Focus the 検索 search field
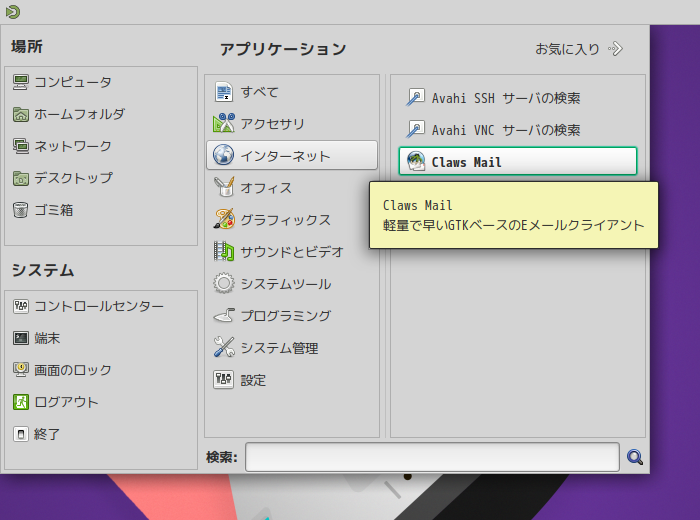Viewport: 700px width, 520px height. pyautogui.click(x=432, y=457)
